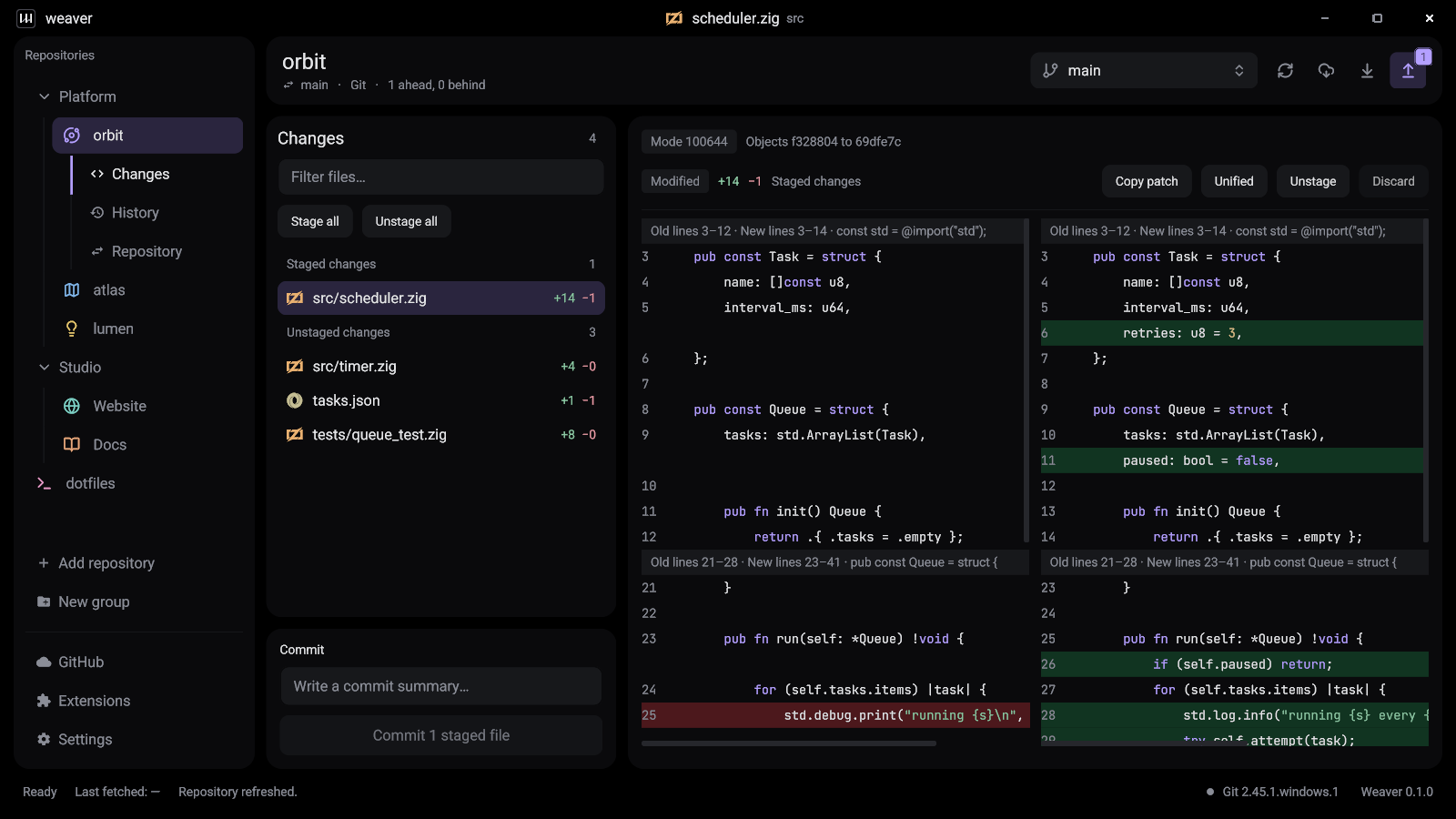Viewport: 1456px width, 819px height.
Task: Open the Website globe icon
Action: point(72,406)
